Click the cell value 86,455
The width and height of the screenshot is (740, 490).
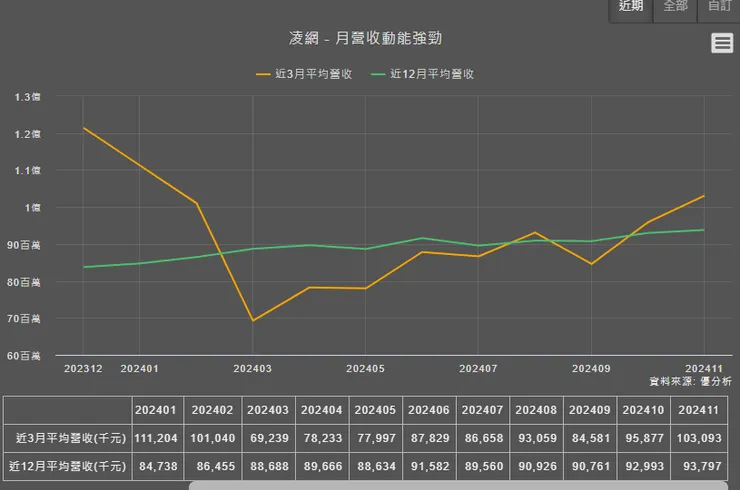coord(216,466)
